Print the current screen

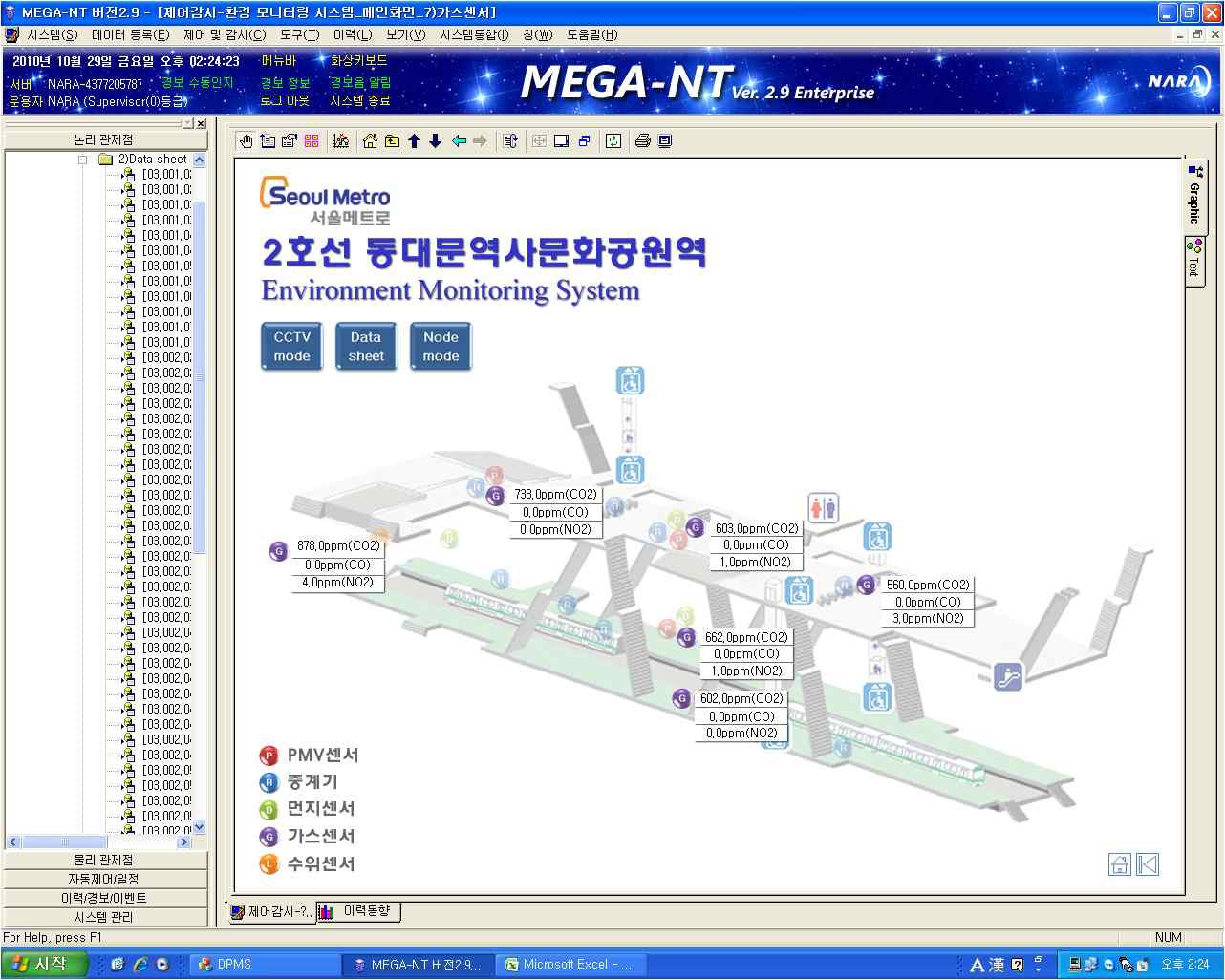(643, 141)
